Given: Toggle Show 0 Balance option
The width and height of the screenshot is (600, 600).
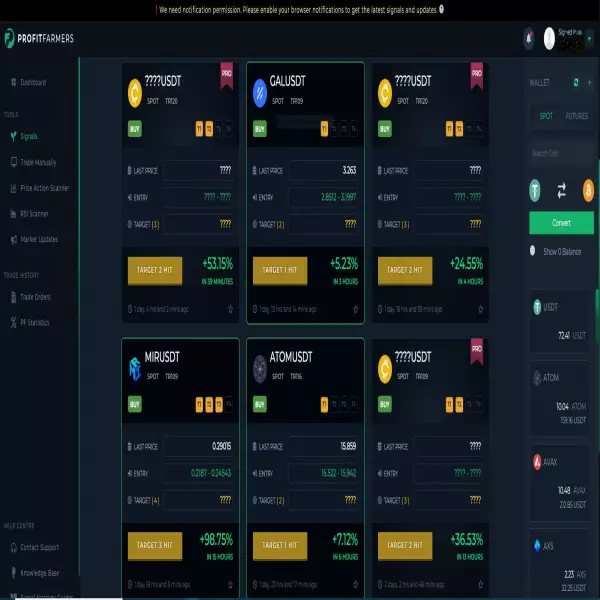Looking at the screenshot, I should [x=535, y=251].
